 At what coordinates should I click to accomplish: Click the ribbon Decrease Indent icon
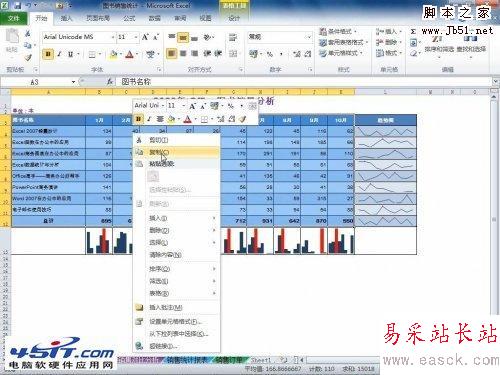(207, 53)
